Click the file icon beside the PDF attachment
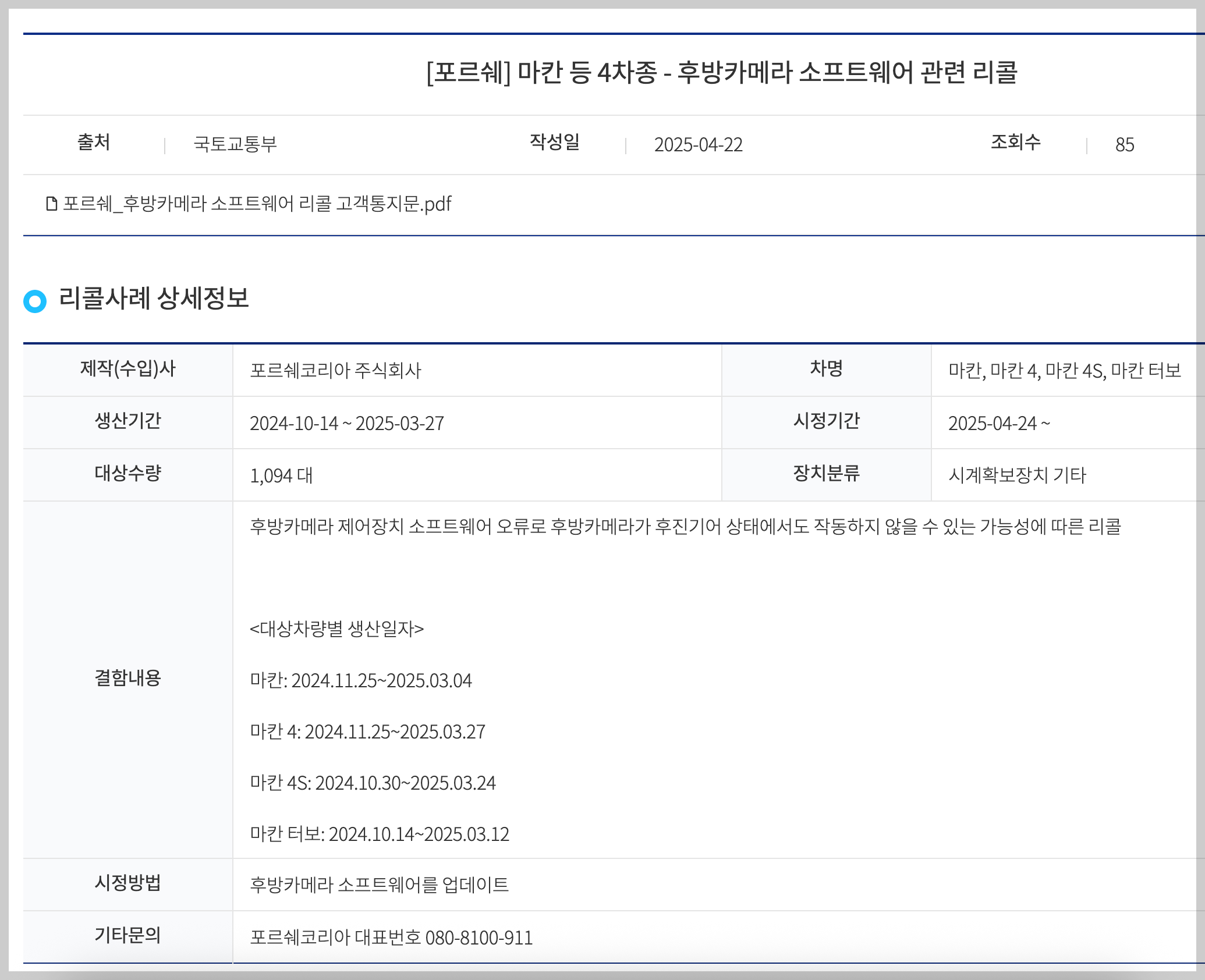The width and height of the screenshot is (1205, 980). [52, 204]
